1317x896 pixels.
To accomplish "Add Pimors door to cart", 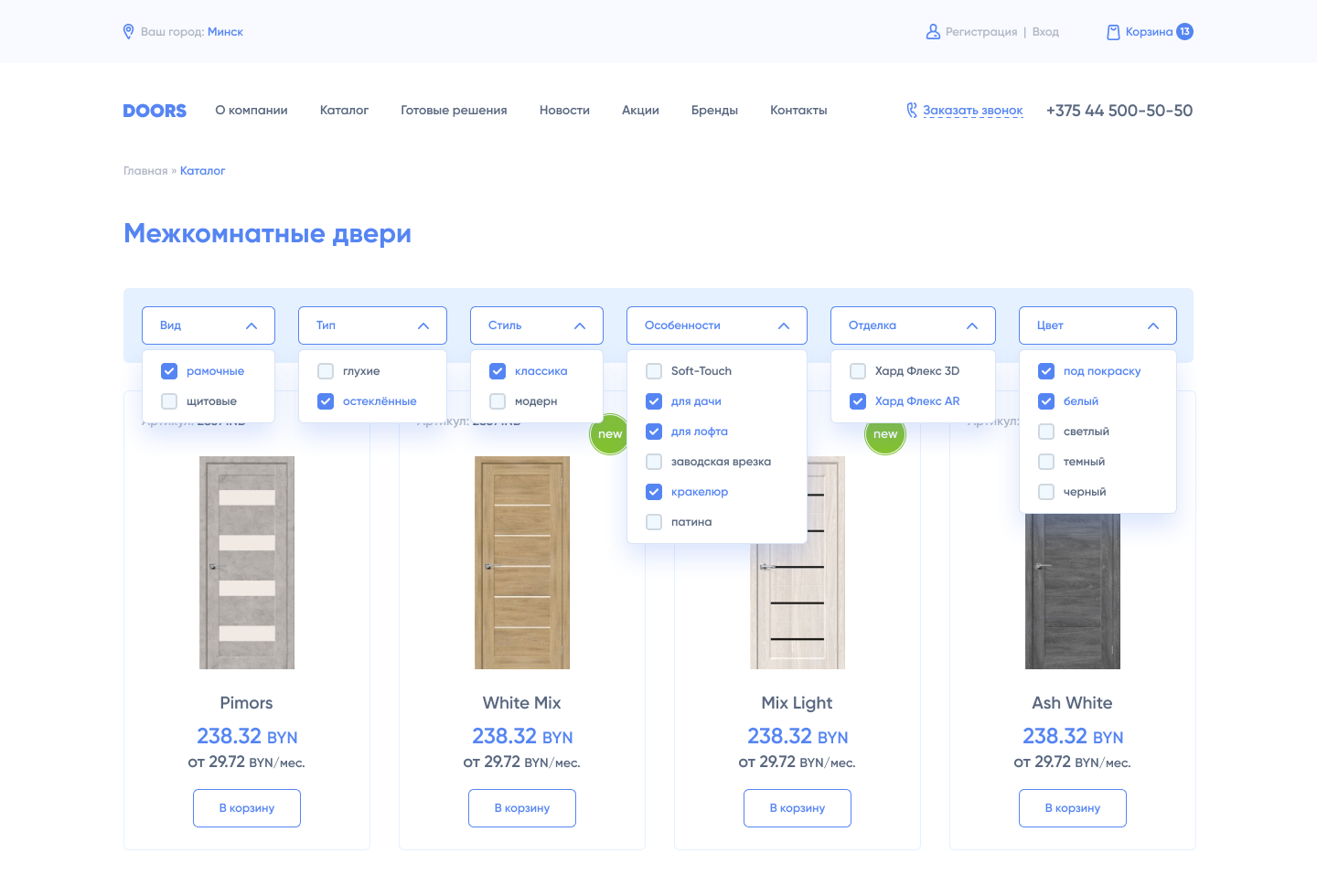I will 247,808.
